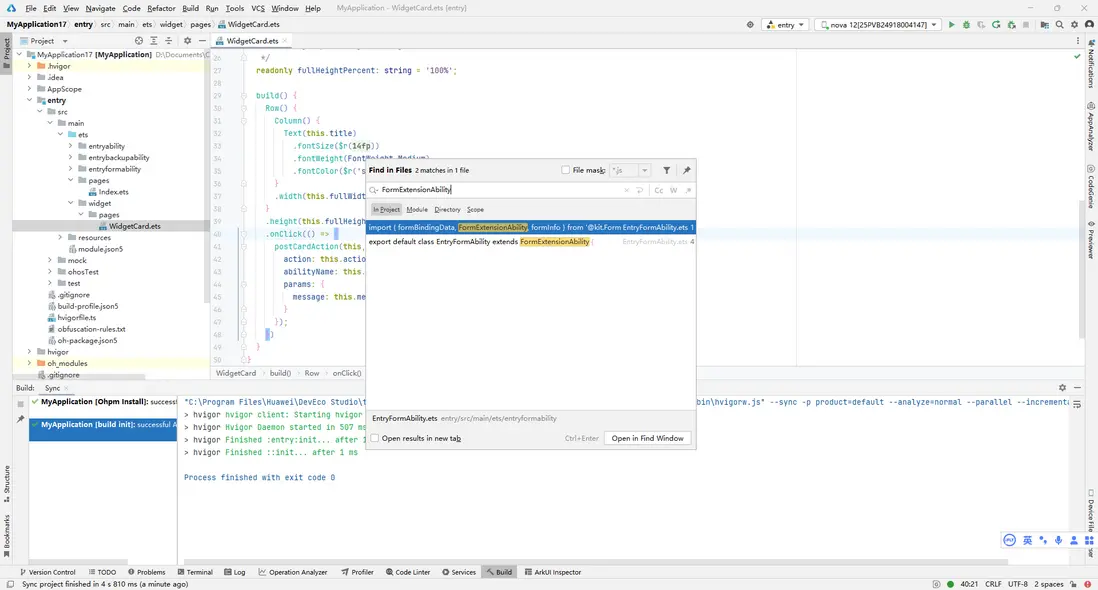
Task: Toggle the Cc match case option
Action: click(659, 190)
